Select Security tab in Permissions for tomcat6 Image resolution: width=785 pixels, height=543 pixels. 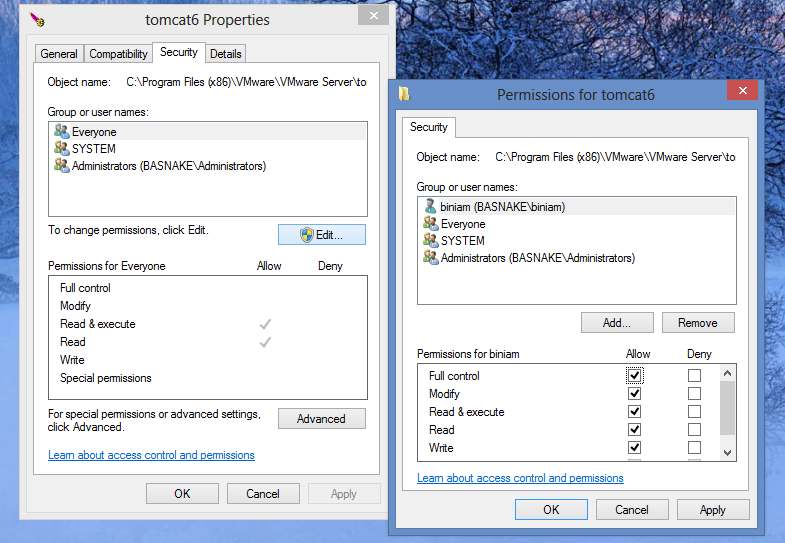tap(429, 127)
